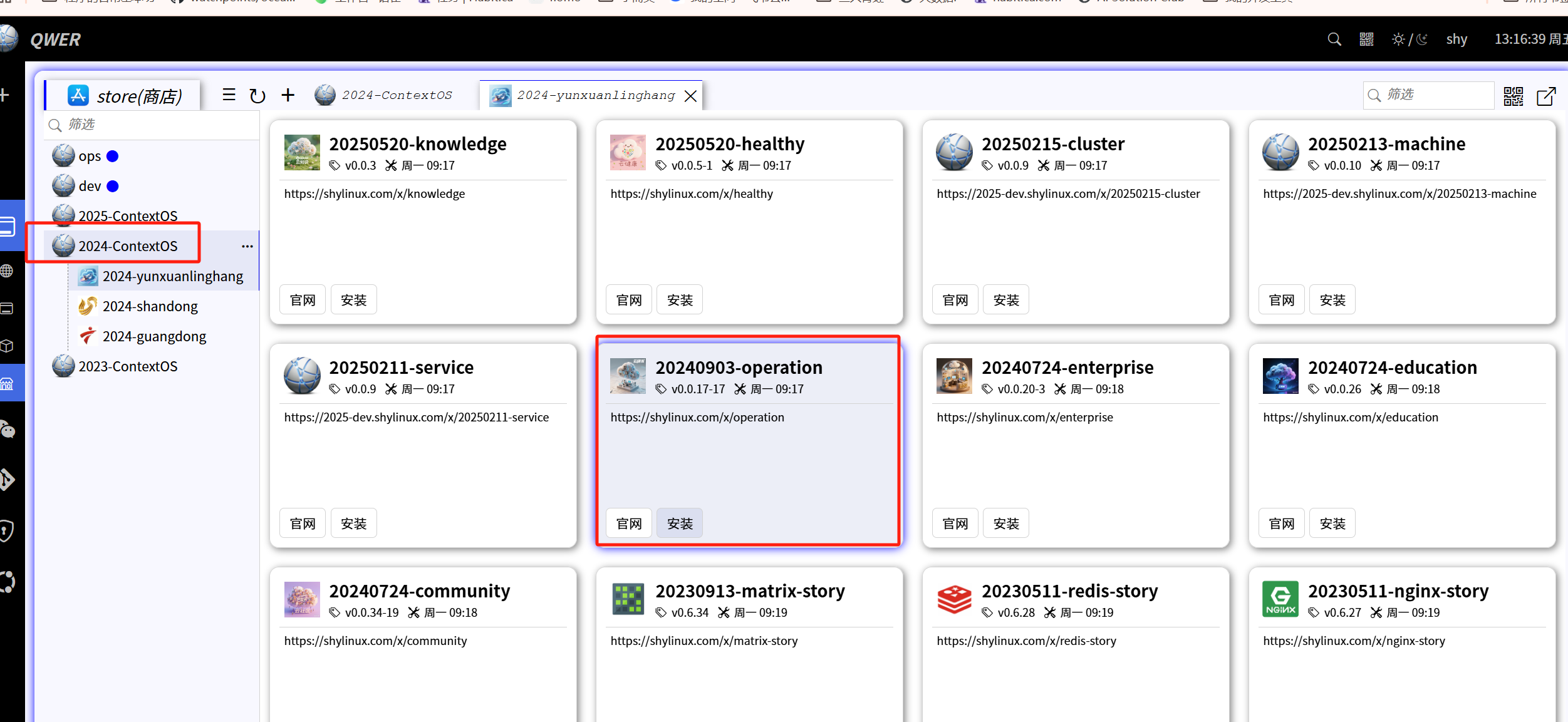
Task: Click the shield icon in left sidebar
Action: (6, 530)
